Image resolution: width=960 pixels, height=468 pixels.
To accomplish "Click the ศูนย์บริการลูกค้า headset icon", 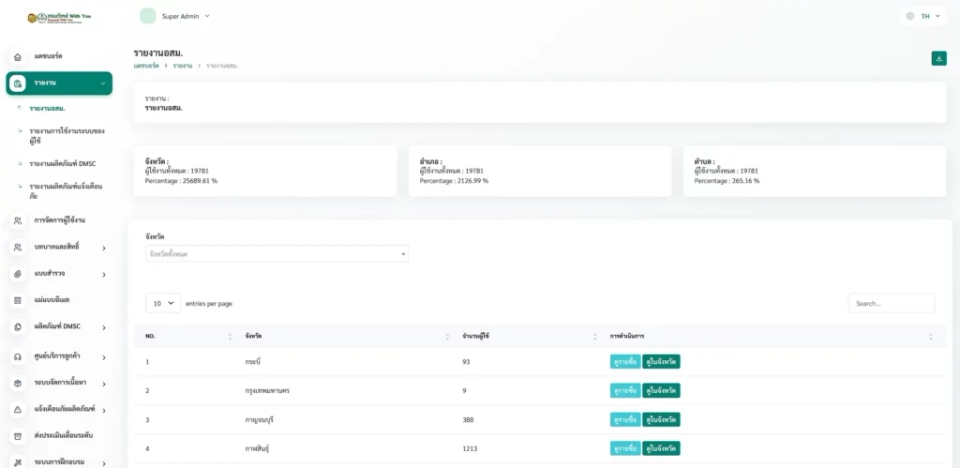I will tap(18, 357).
